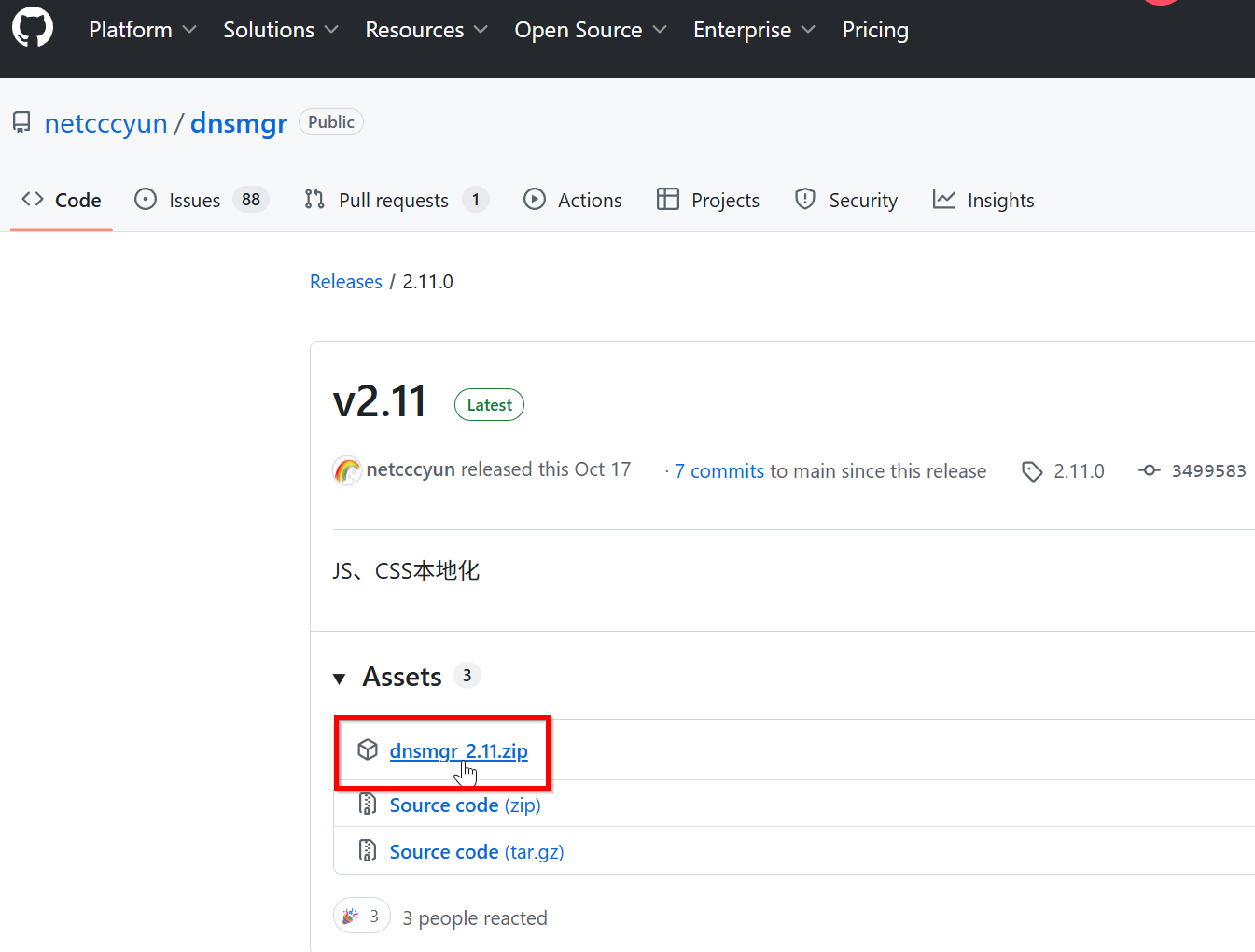Expand the Solutions menu
This screenshot has height=952, width=1255.
[280, 30]
